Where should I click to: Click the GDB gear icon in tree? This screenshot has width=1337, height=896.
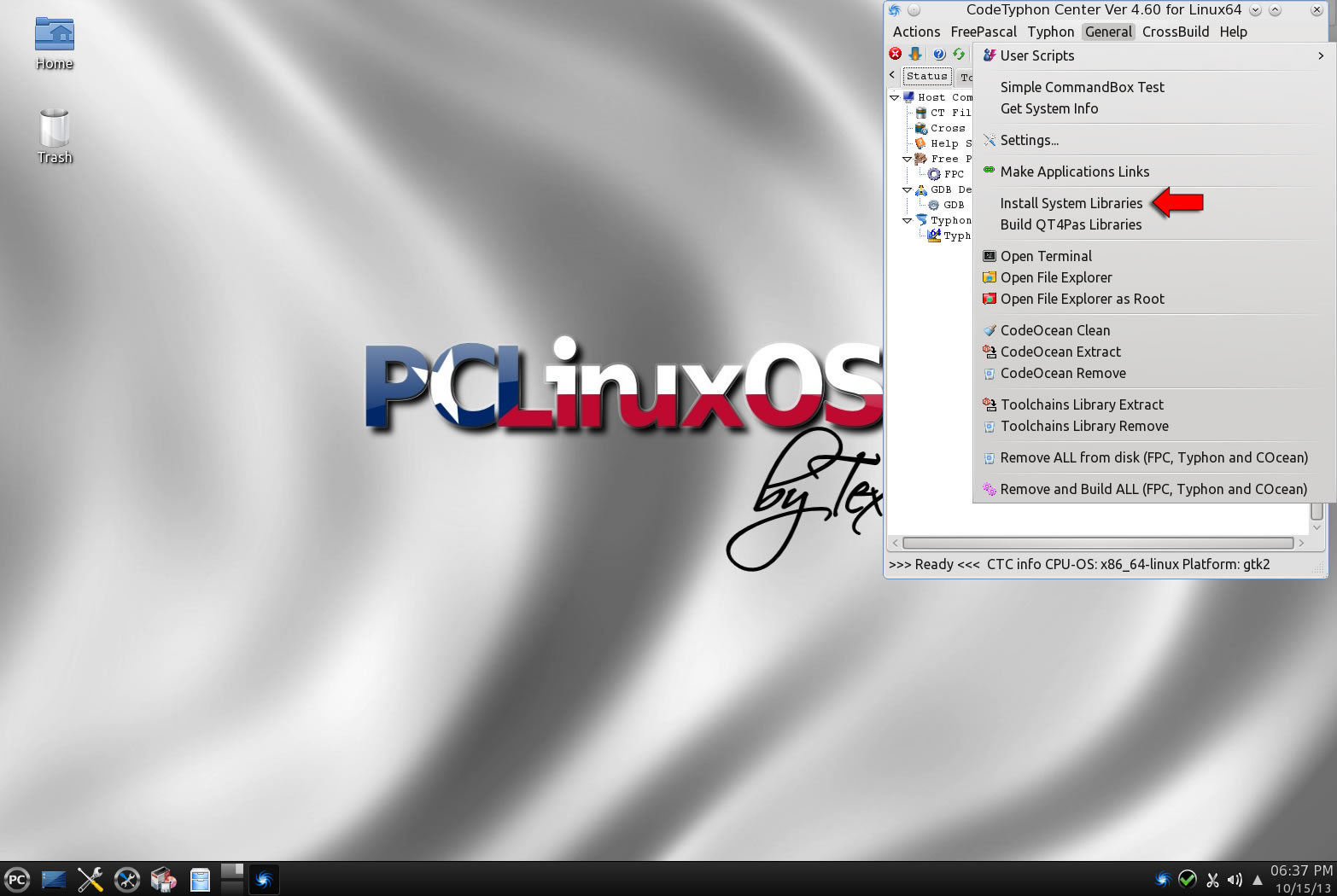tap(934, 205)
